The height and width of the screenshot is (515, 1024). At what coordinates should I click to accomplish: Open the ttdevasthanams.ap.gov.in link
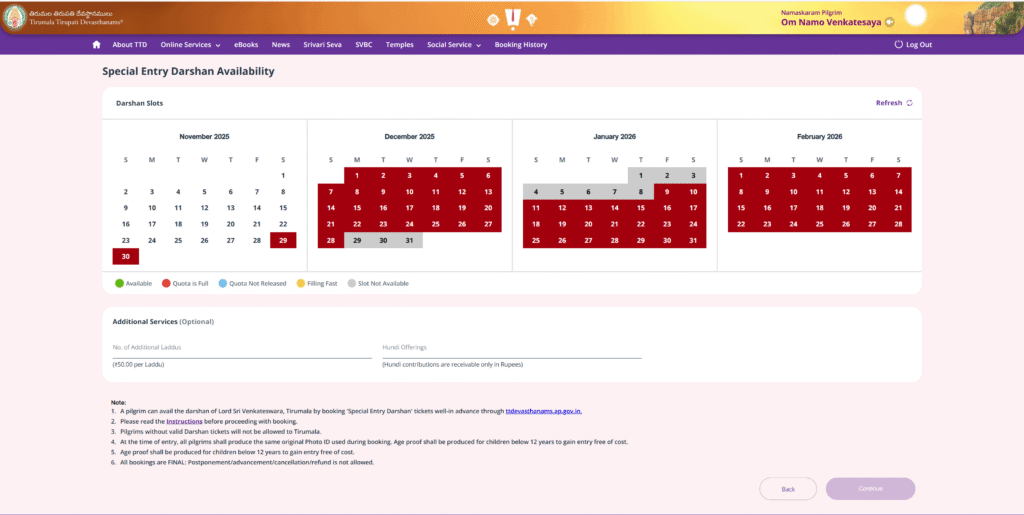(543, 411)
